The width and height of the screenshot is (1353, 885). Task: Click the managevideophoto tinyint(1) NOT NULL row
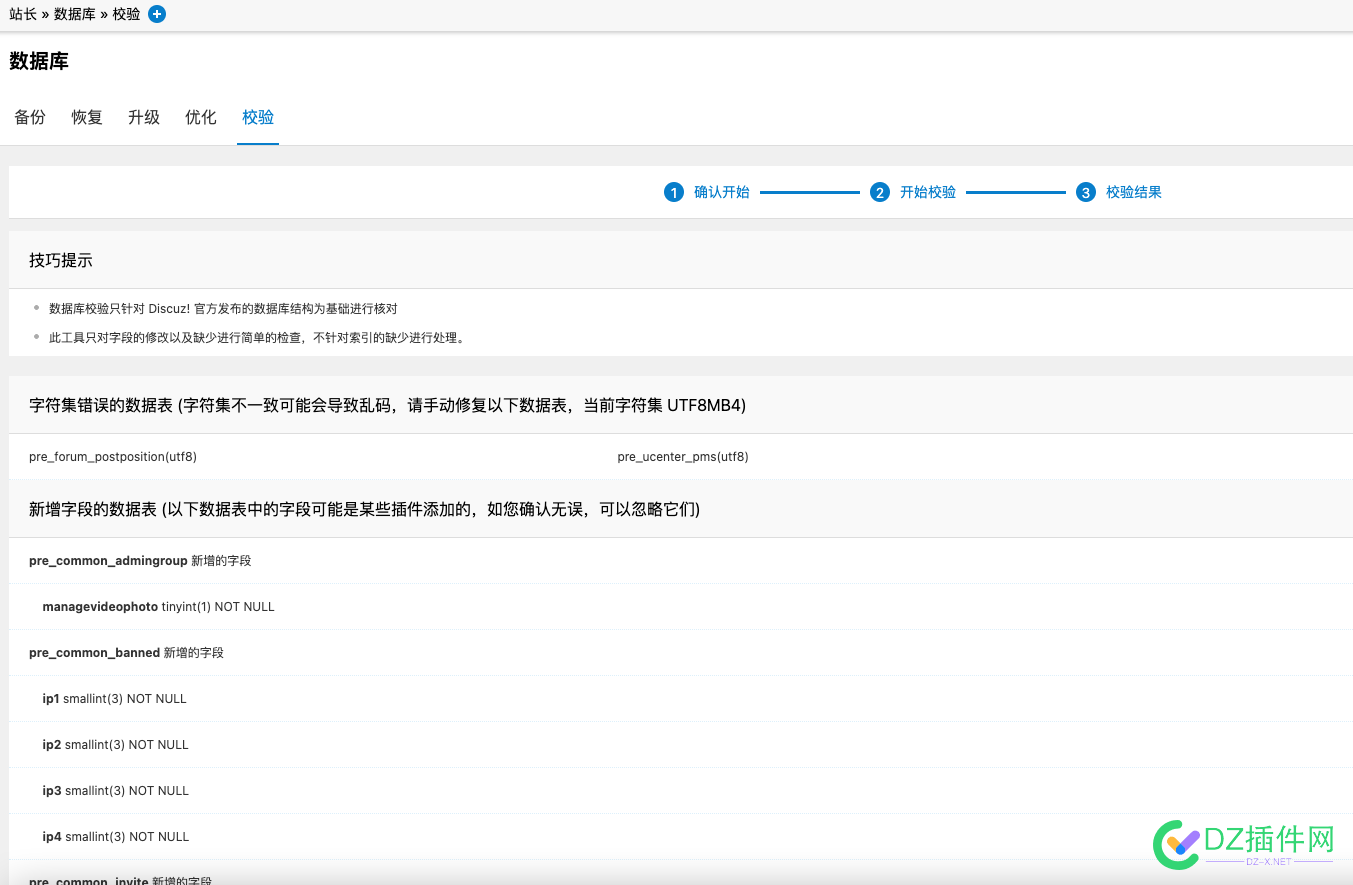(x=681, y=607)
